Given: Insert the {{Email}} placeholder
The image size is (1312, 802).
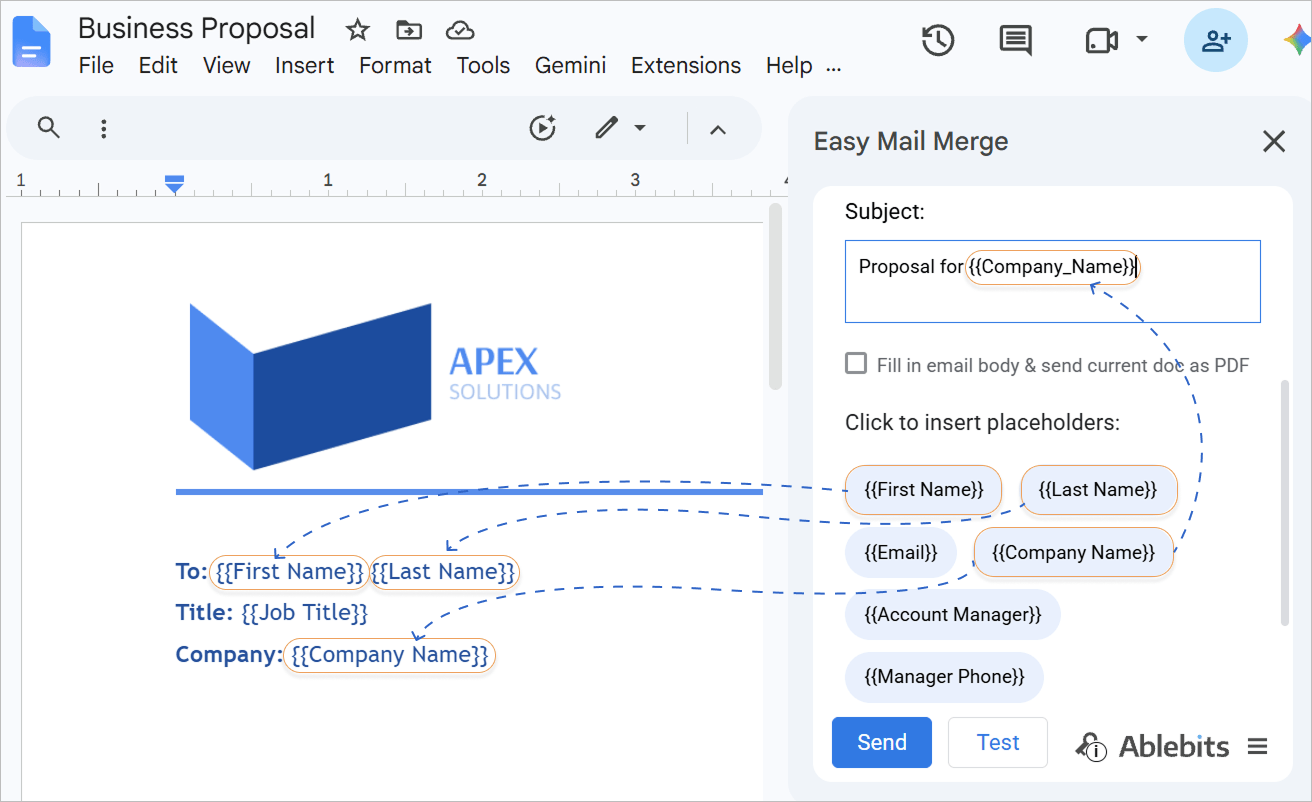Looking at the screenshot, I should click(x=901, y=553).
